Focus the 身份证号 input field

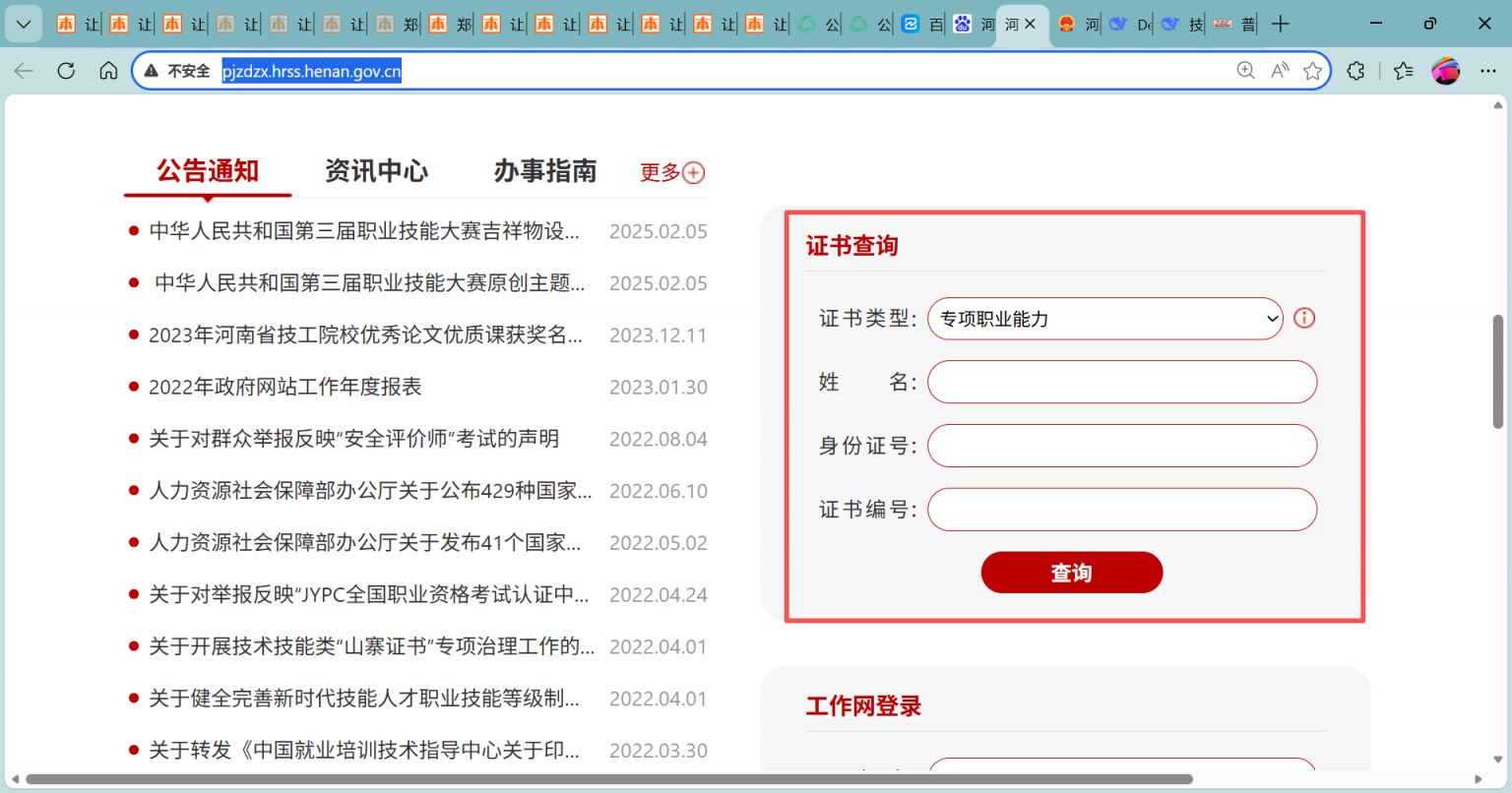(1122, 446)
